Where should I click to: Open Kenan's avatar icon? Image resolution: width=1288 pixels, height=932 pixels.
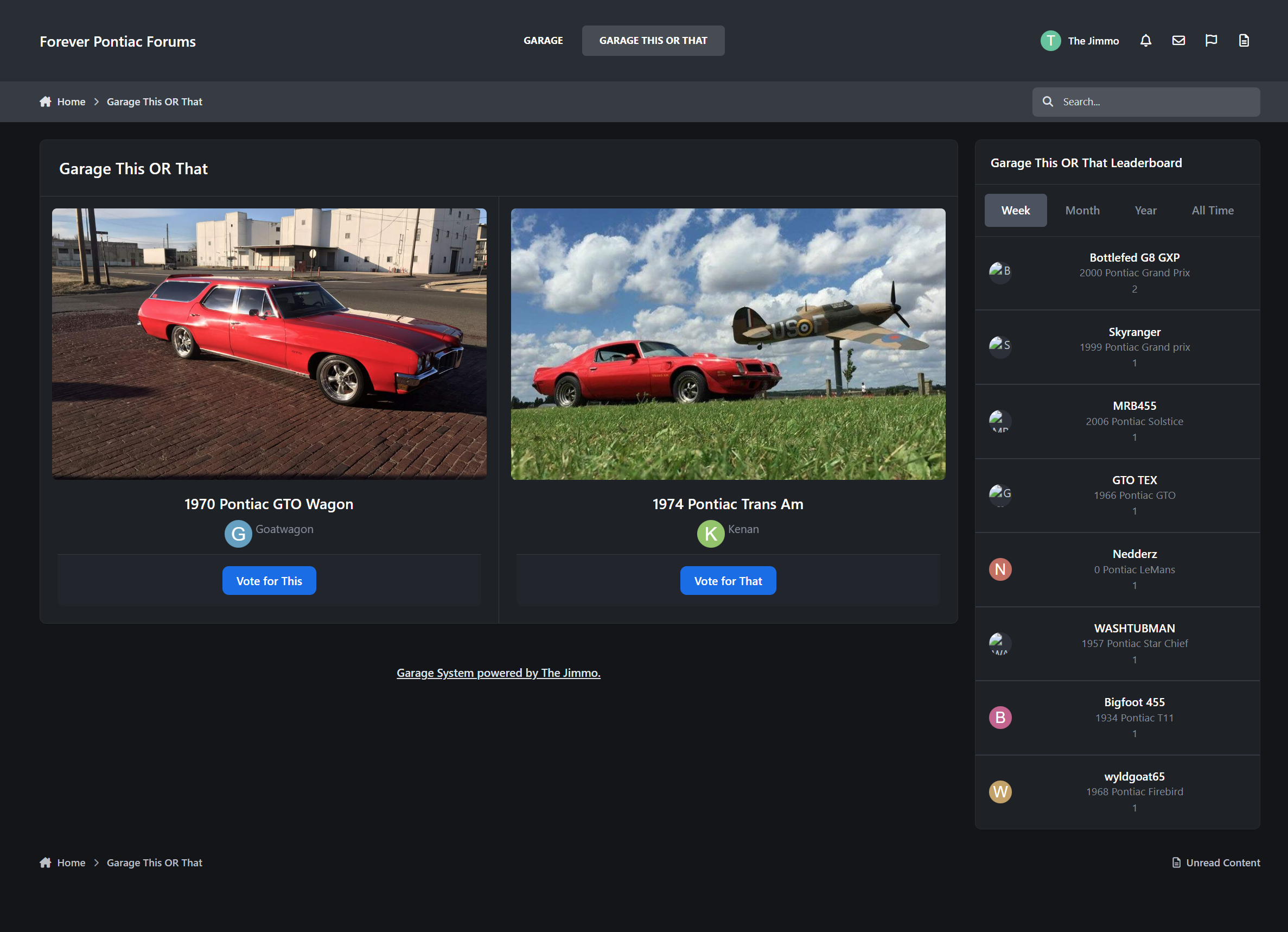tap(710, 534)
